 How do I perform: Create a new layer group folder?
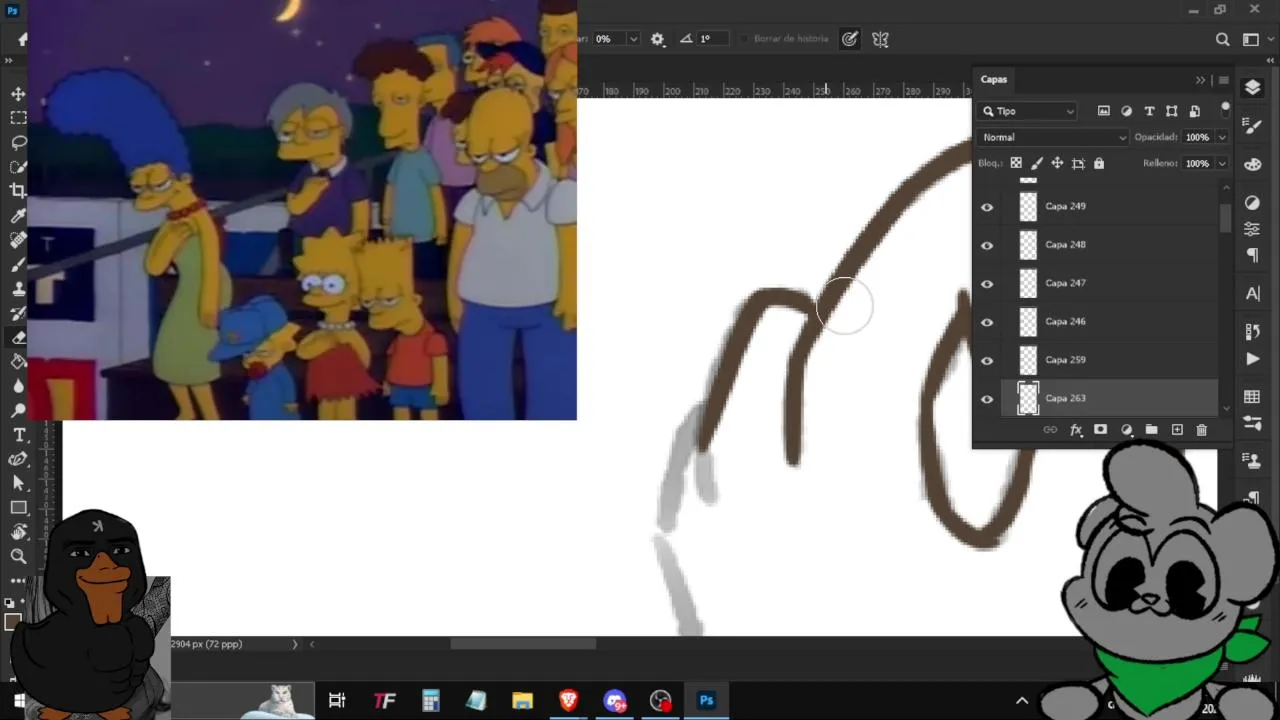pyautogui.click(x=1151, y=430)
